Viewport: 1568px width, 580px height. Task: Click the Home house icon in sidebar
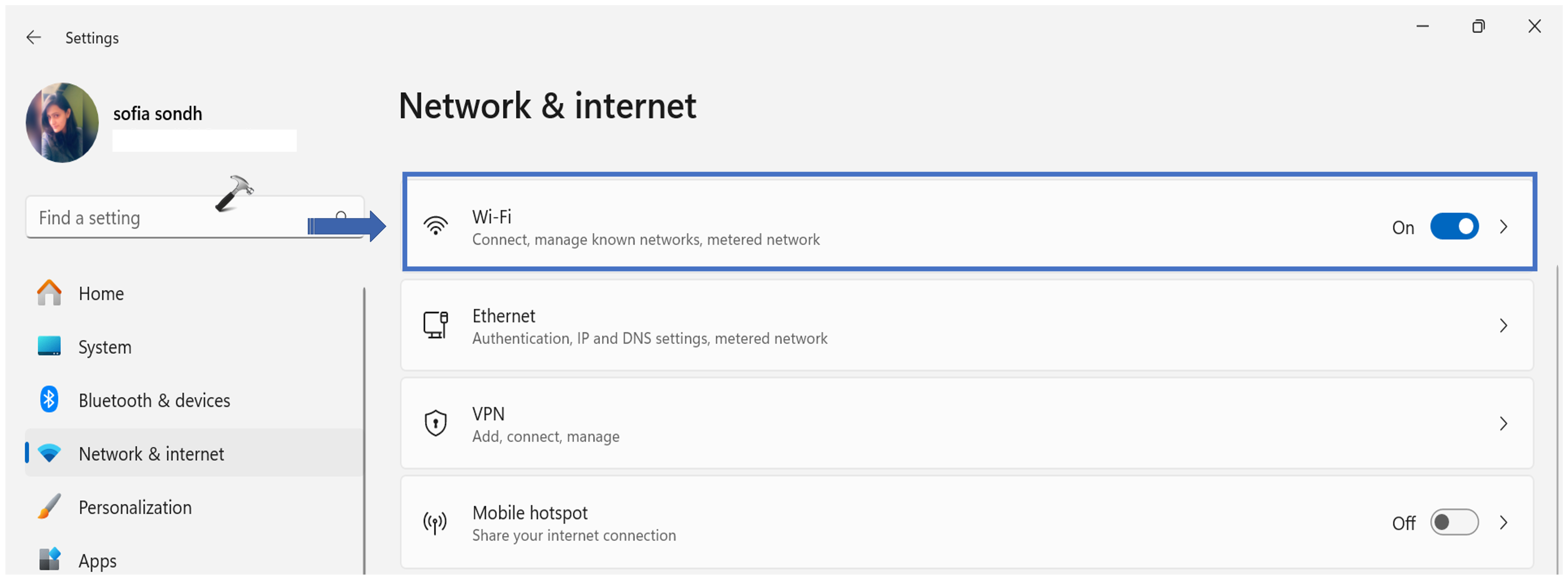coord(49,293)
